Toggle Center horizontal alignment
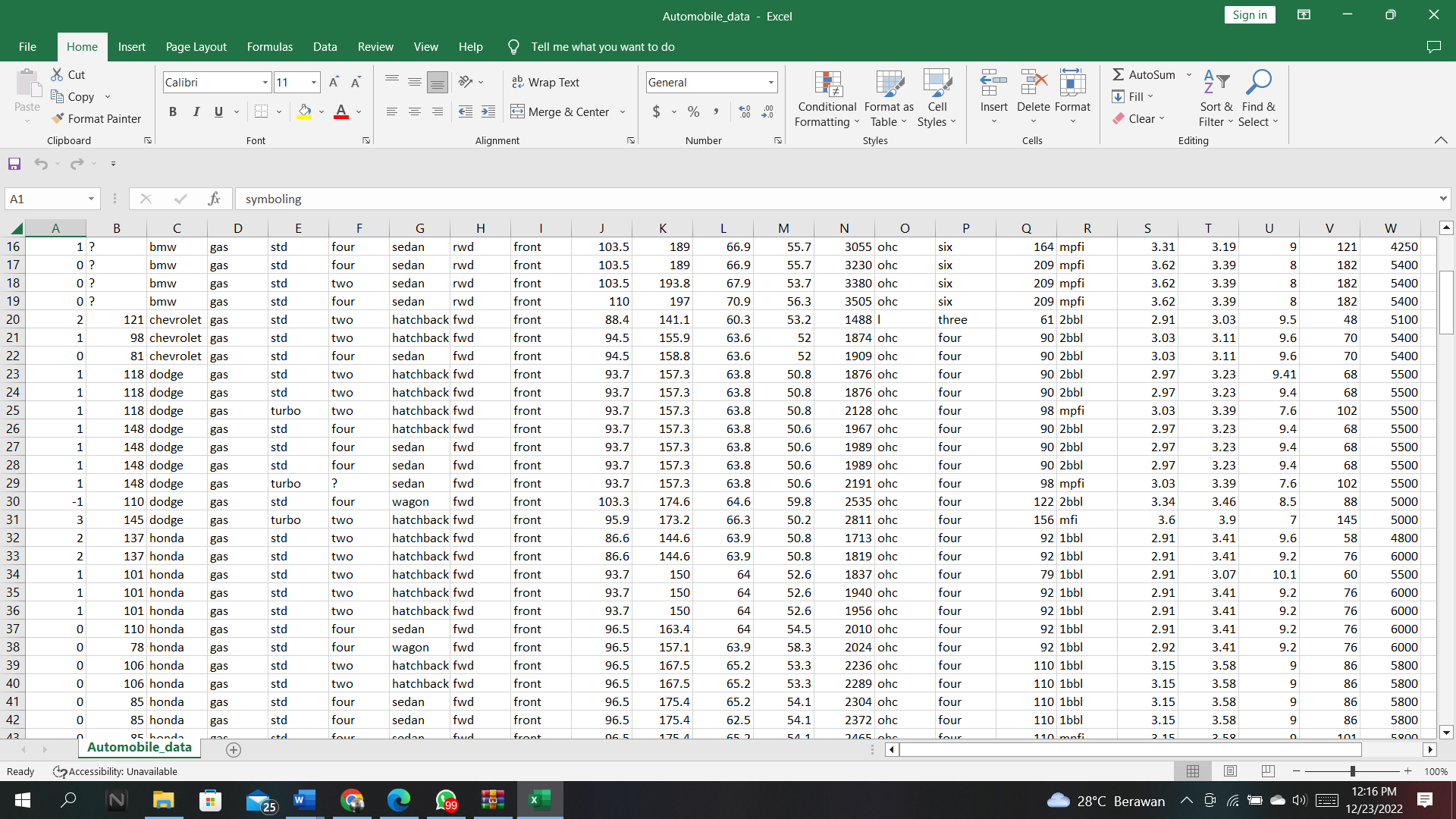The height and width of the screenshot is (819, 1456). 415,111
